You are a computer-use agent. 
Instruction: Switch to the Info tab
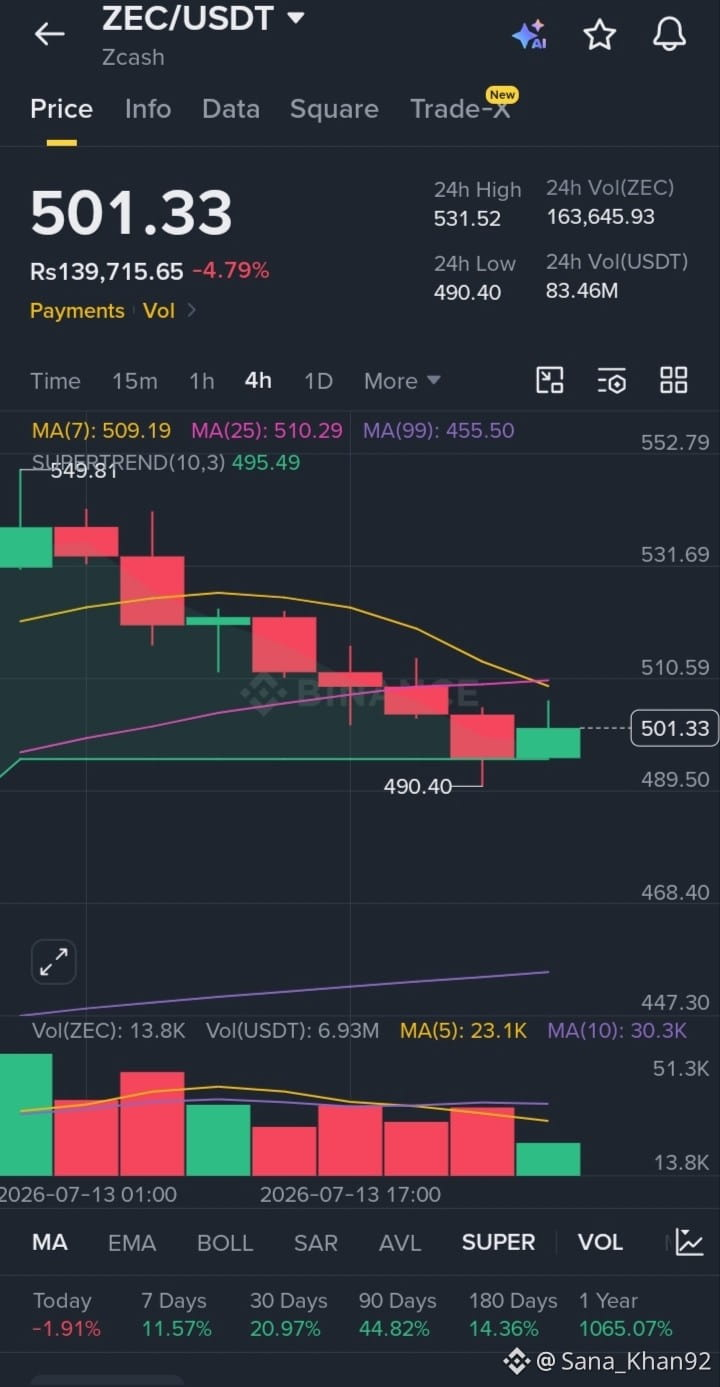pos(148,109)
